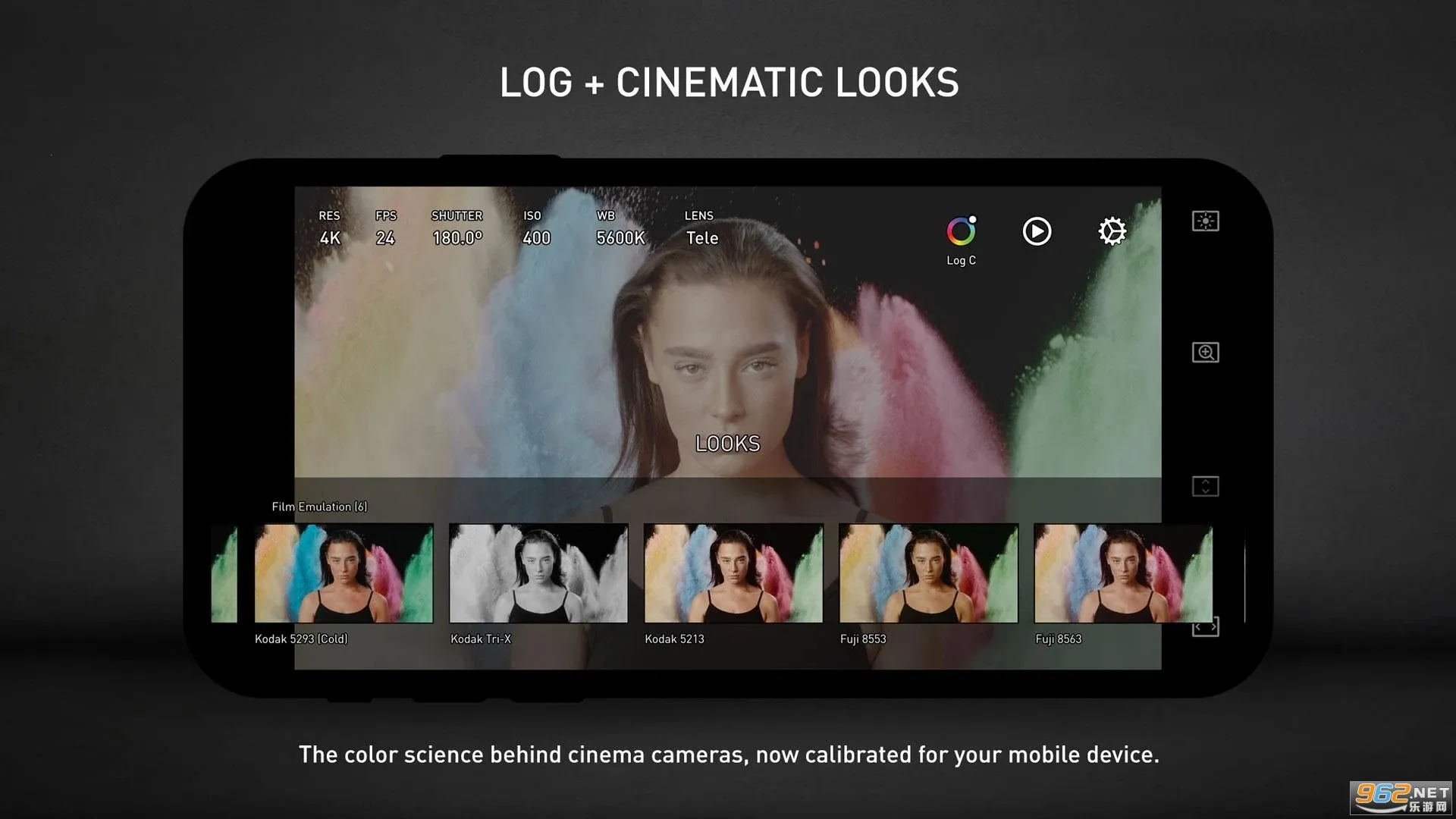Image resolution: width=1456 pixels, height=819 pixels.
Task: Choose the Kodak 5213 look thumbnail
Action: pos(733,573)
